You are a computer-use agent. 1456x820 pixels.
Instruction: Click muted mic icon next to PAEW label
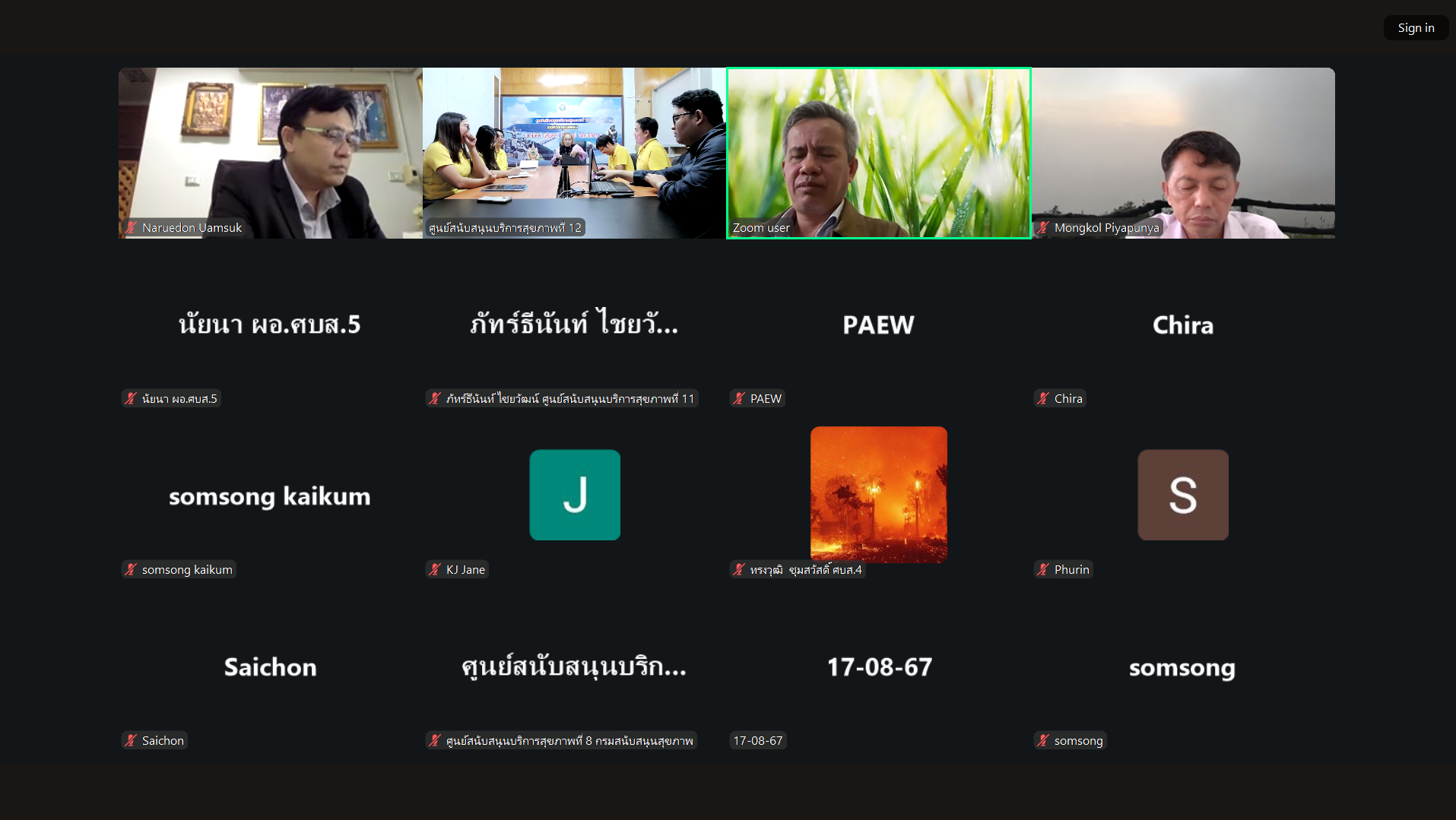click(739, 398)
